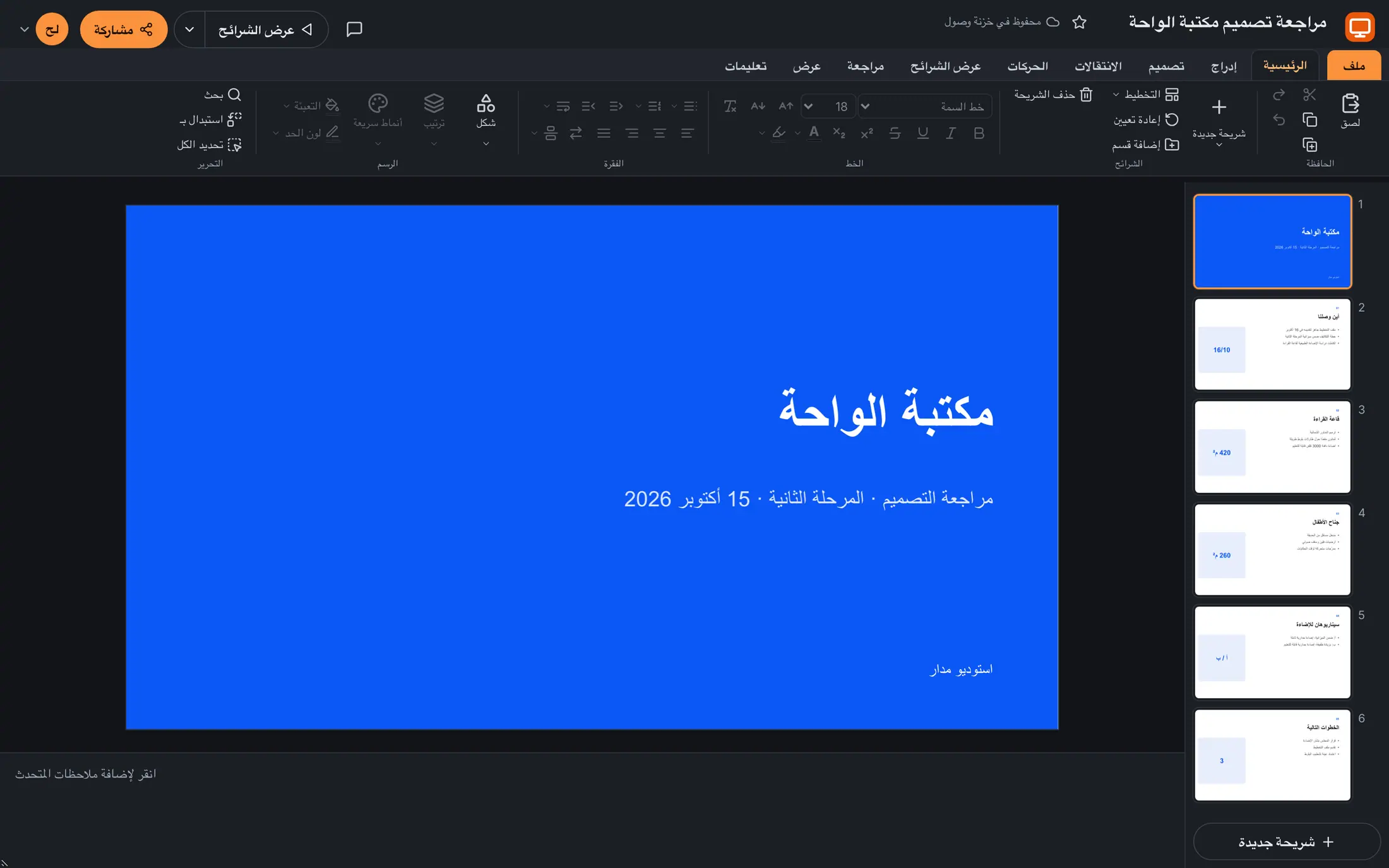This screenshot has width=1389, height=868.
Task: Click the bottom New Slide (شريحة جديدة) button
Action: coord(1286,841)
